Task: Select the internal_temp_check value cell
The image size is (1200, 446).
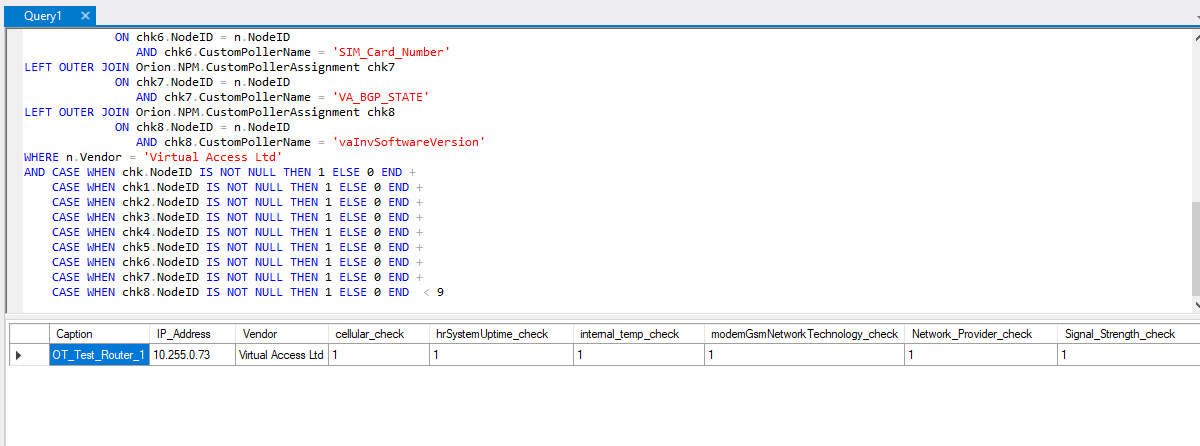Action: [638, 354]
